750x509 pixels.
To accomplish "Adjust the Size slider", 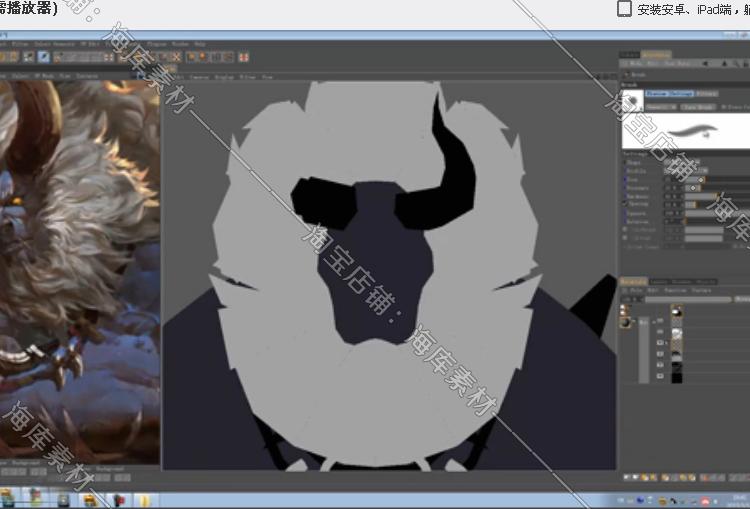I will tap(717, 179).
